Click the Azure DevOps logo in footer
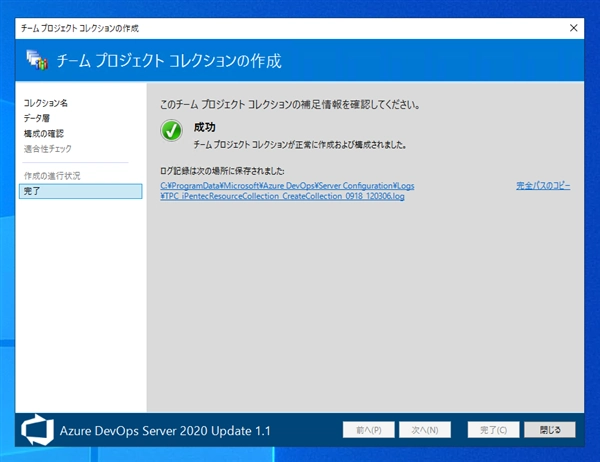Screen dimensions: 600x462 click(x=37, y=430)
